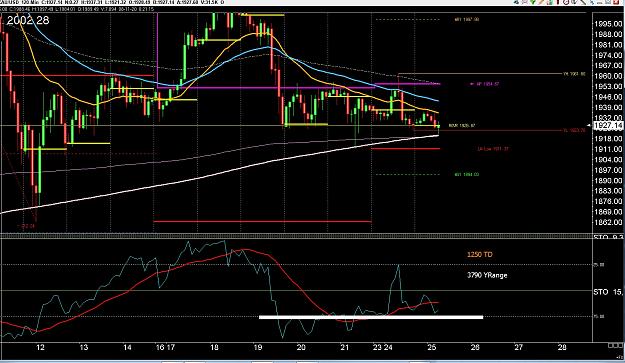Click the magenta level label near 1953
Viewport: 625px width, 363px height.
coord(485,84)
